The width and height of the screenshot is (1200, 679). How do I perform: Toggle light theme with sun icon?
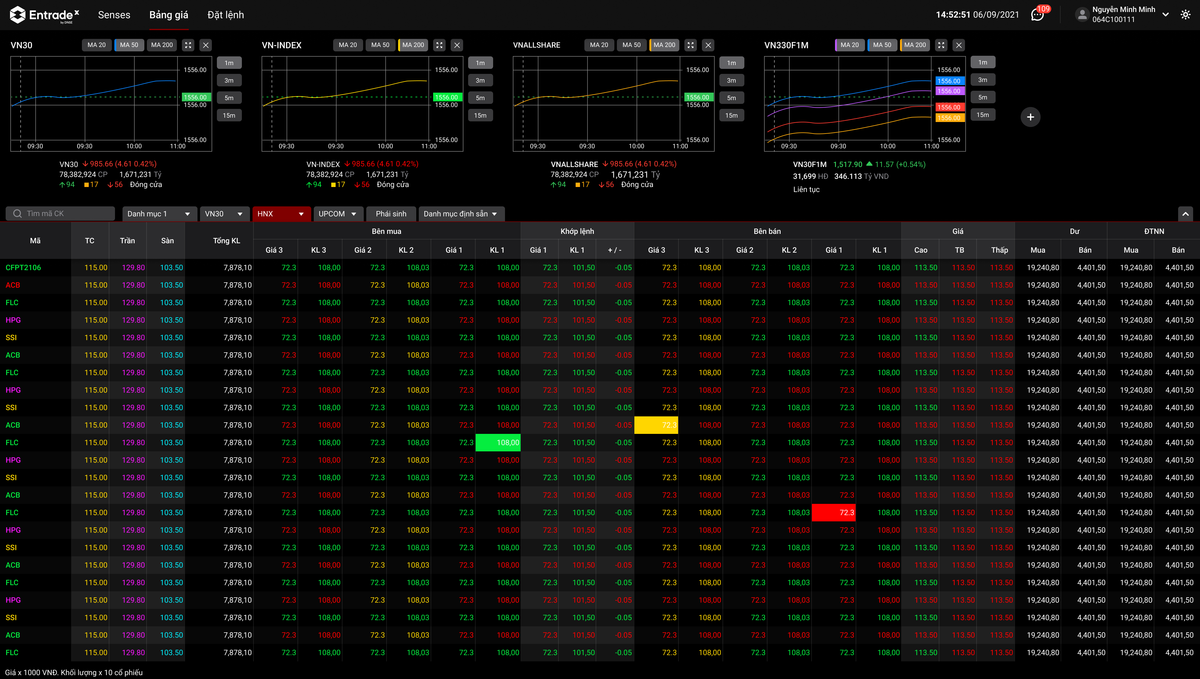point(1186,15)
